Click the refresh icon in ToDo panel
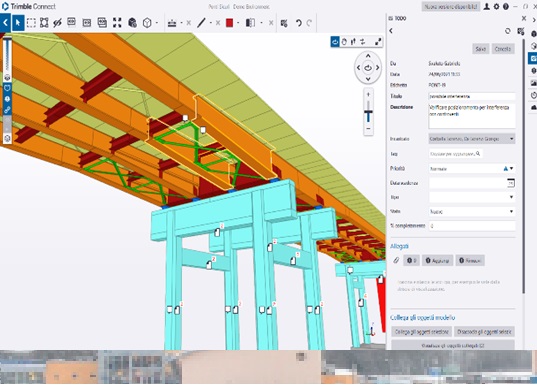The image size is (537, 391). pyautogui.click(x=508, y=31)
